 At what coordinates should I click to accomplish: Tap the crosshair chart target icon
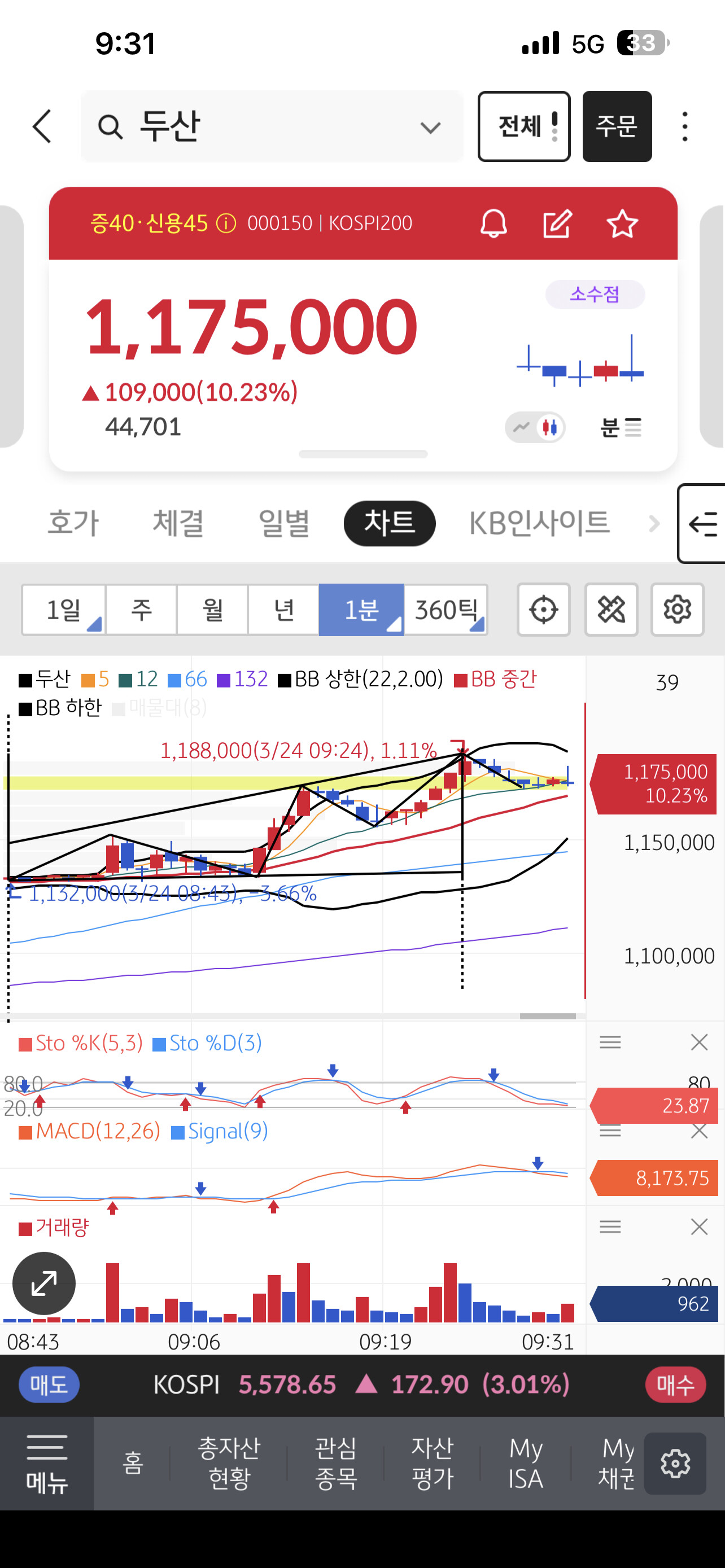[544, 609]
